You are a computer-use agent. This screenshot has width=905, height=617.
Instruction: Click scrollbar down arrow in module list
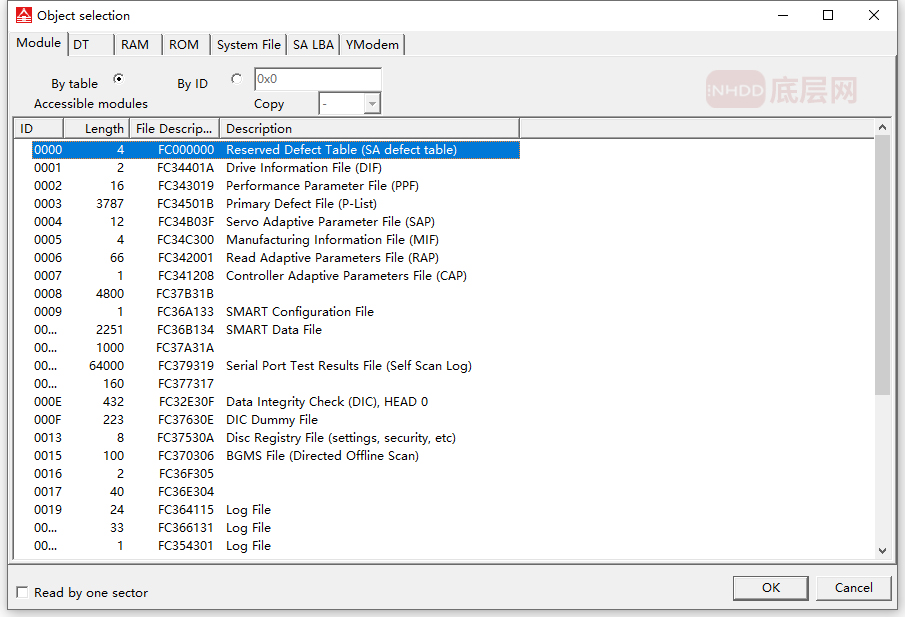point(882,550)
